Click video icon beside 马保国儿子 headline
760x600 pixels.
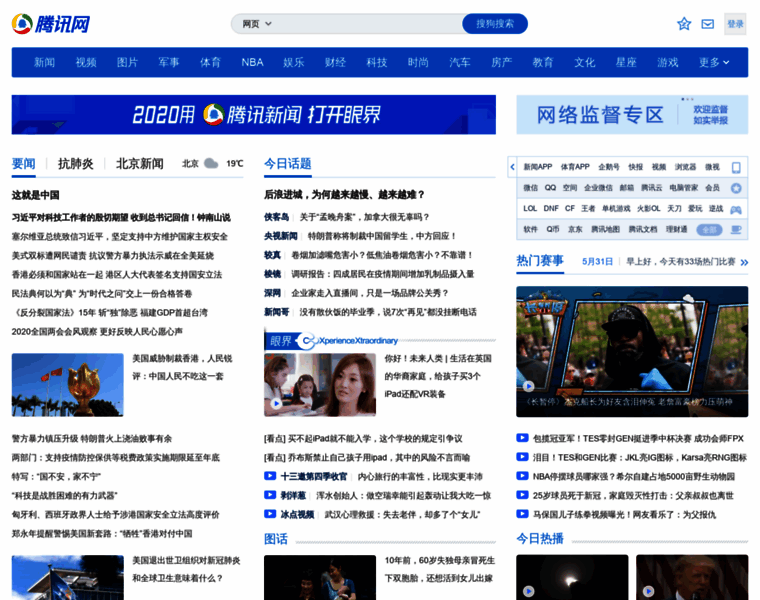[522, 514]
